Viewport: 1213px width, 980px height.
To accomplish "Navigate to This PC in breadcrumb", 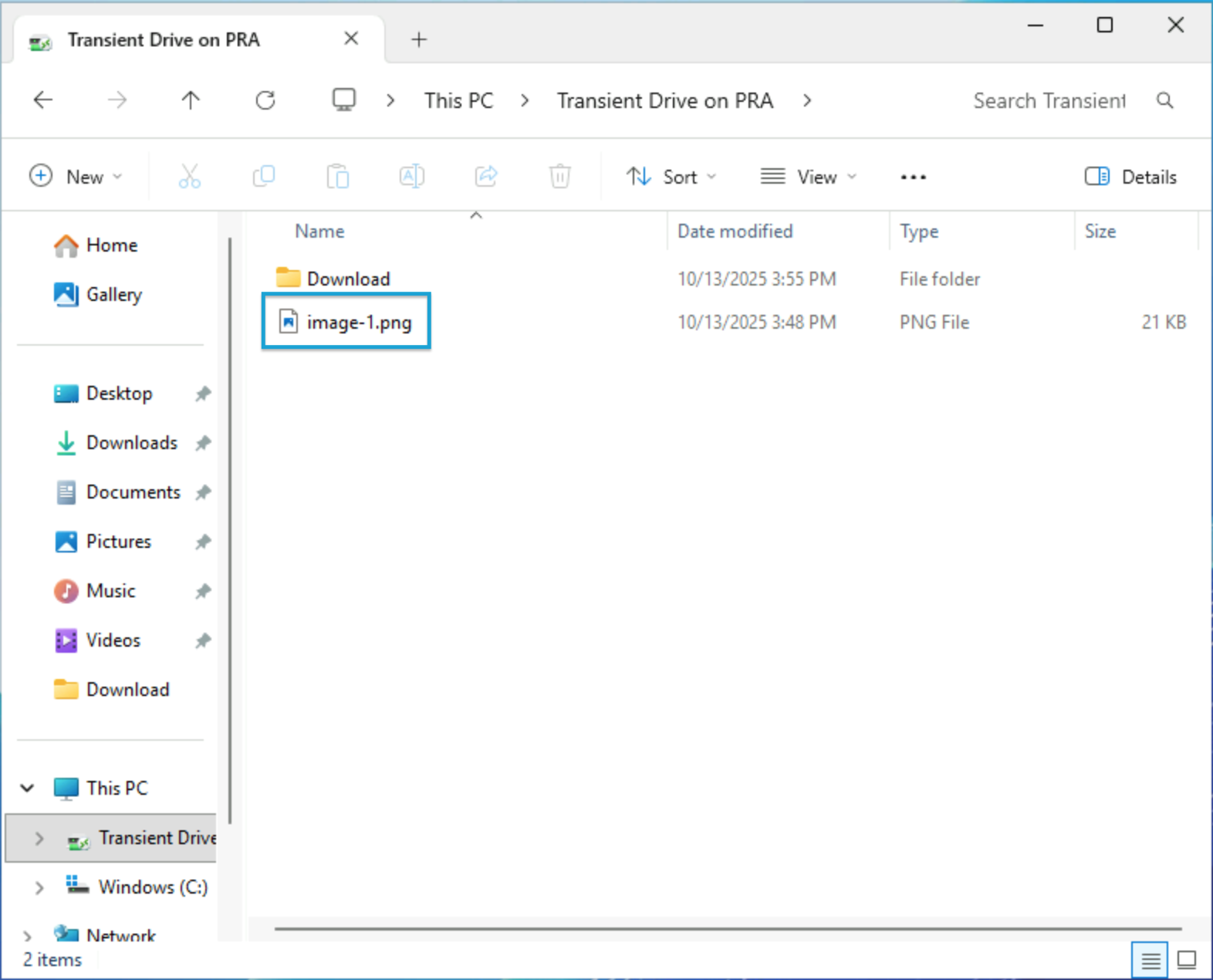I will (x=458, y=101).
